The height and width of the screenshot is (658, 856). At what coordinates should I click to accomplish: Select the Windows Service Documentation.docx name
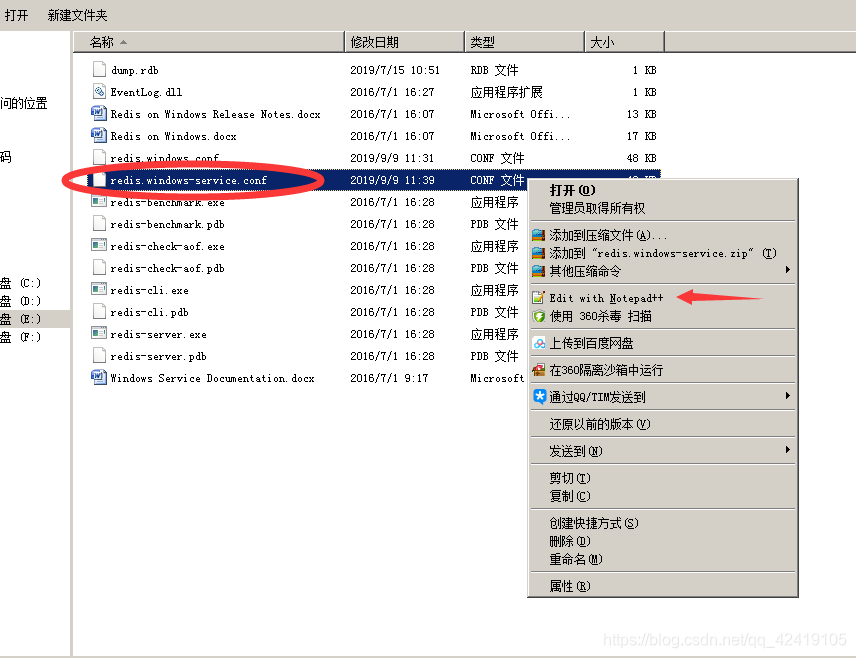pyautogui.click(x=212, y=378)
